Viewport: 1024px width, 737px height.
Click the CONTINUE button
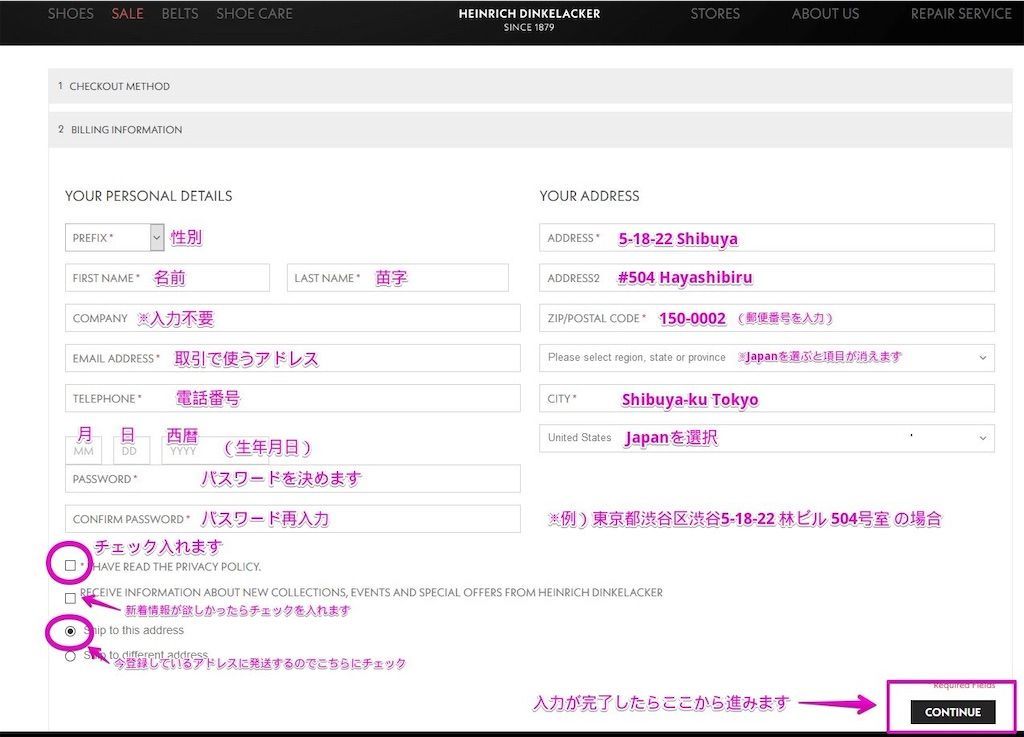tap(953, 712)
